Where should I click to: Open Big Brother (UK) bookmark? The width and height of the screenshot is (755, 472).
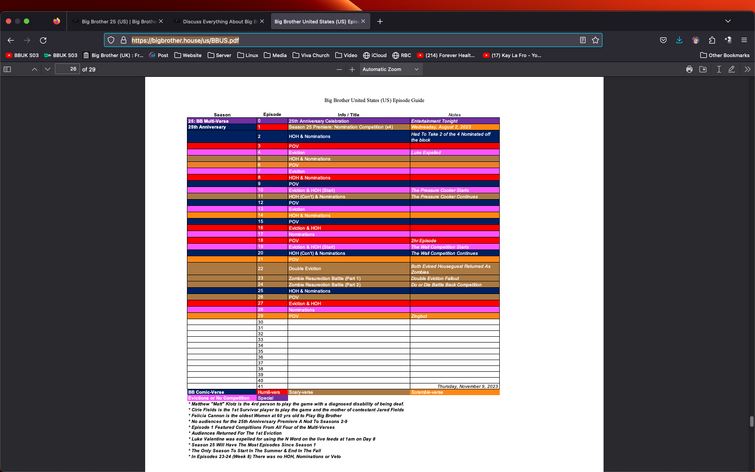point(113,55)
